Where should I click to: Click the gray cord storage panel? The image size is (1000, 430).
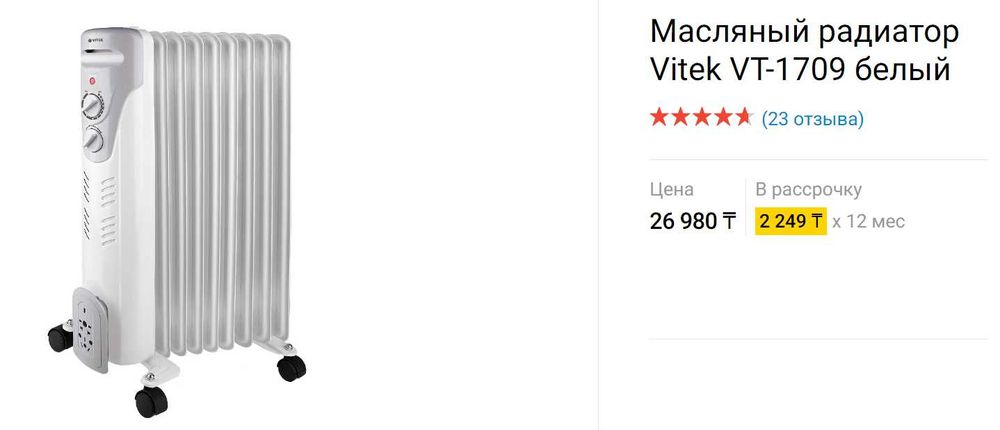click(x=89, y=329)
